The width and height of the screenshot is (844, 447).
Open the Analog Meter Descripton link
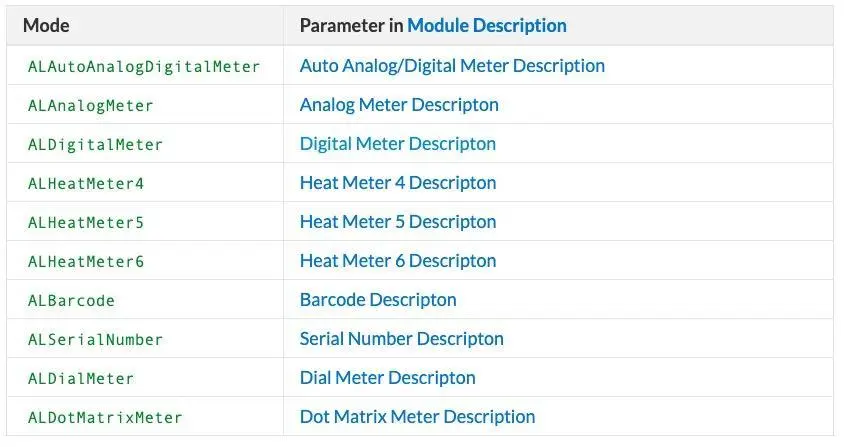pyautogui.click(x=399, y=104)
